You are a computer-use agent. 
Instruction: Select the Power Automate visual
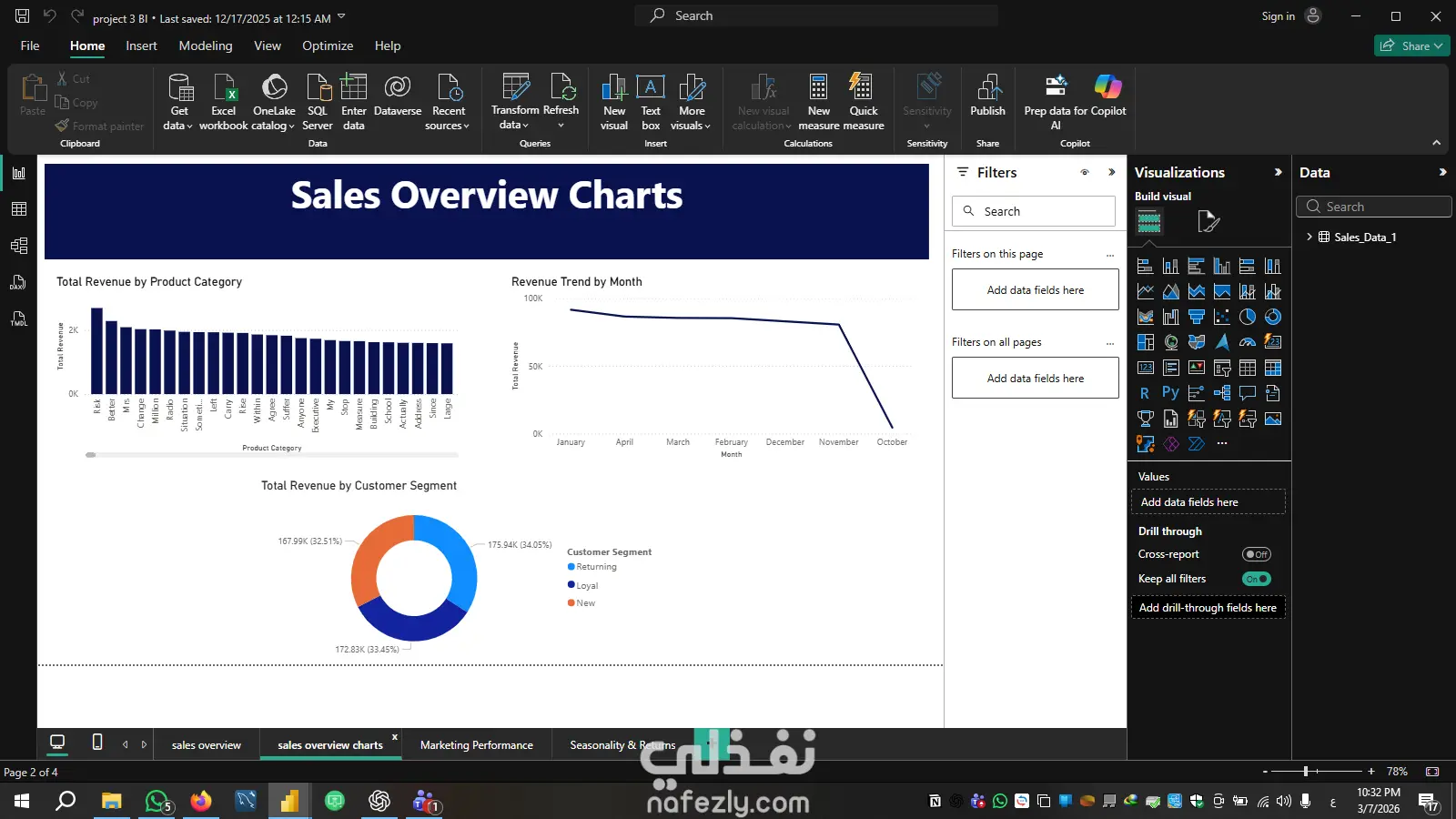tap(1197, 444)
